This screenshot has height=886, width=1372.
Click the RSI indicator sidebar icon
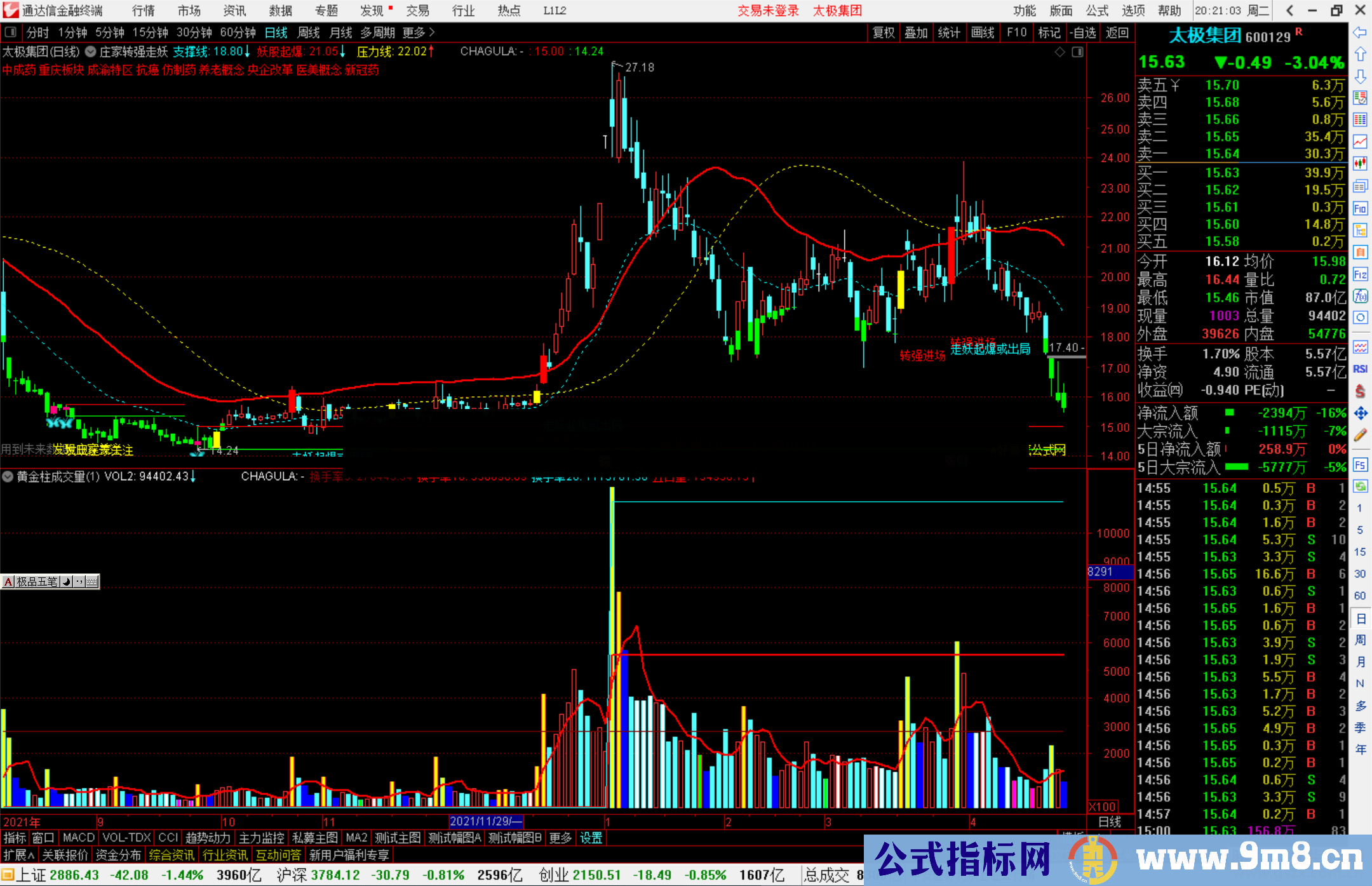[x=1360, y=369]
